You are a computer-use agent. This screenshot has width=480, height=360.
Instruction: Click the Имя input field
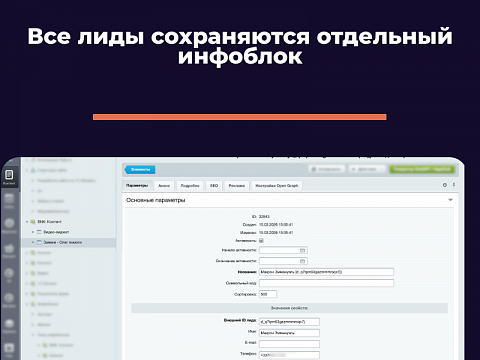tap(289, 333)
